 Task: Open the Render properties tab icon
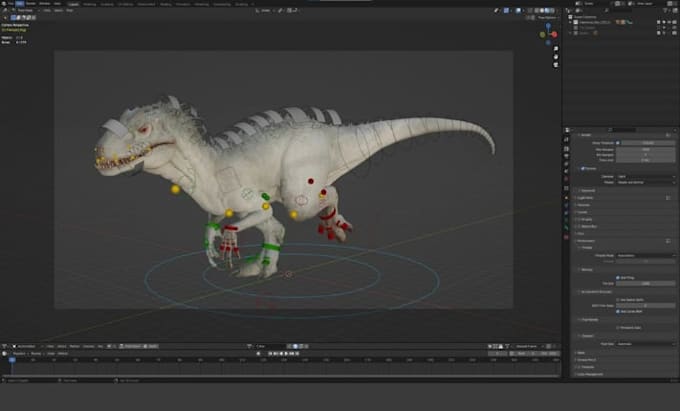click(x=566, y=149)
